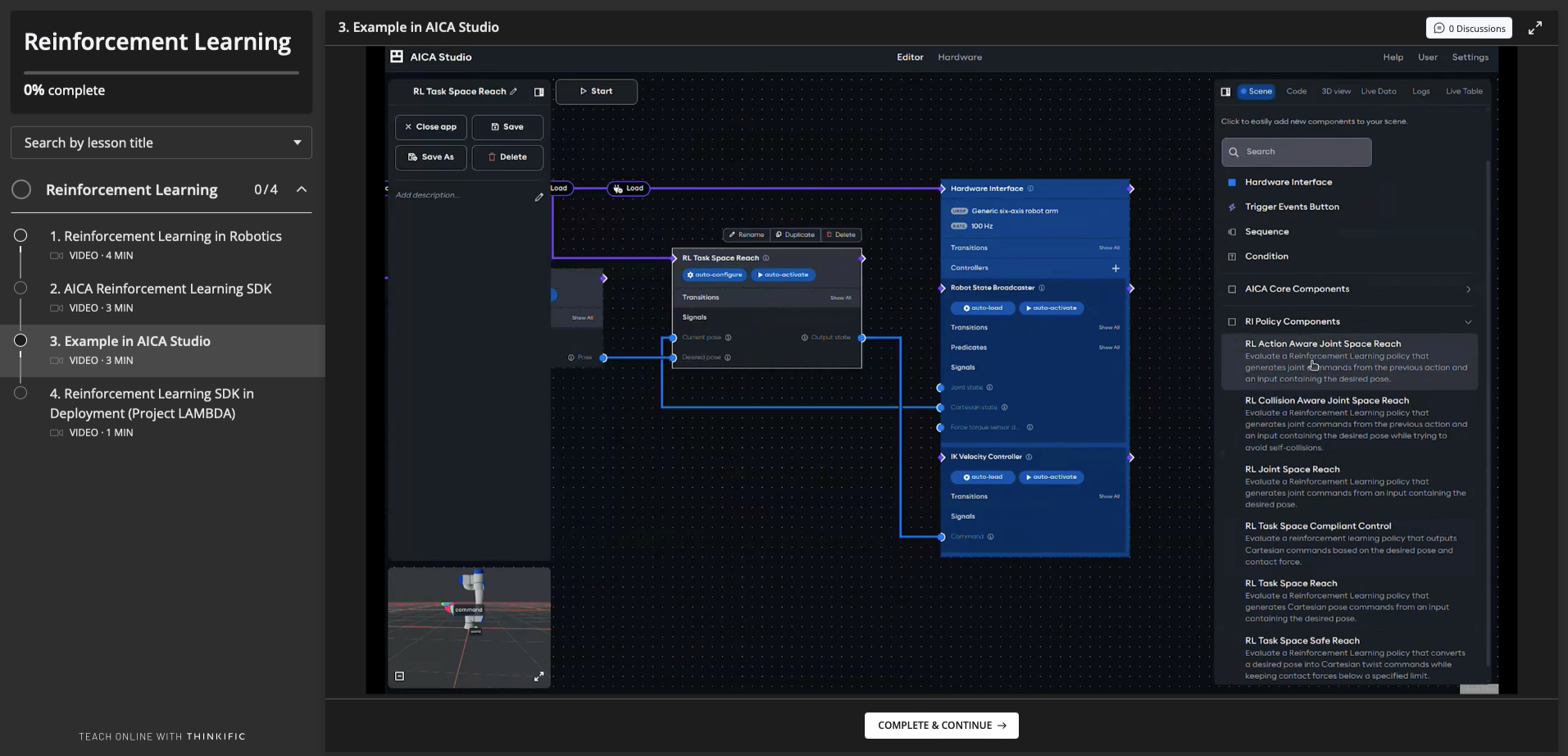Select the Live Data tab
Viewport: 1568px width, 756px height.
coord(1378,91)
